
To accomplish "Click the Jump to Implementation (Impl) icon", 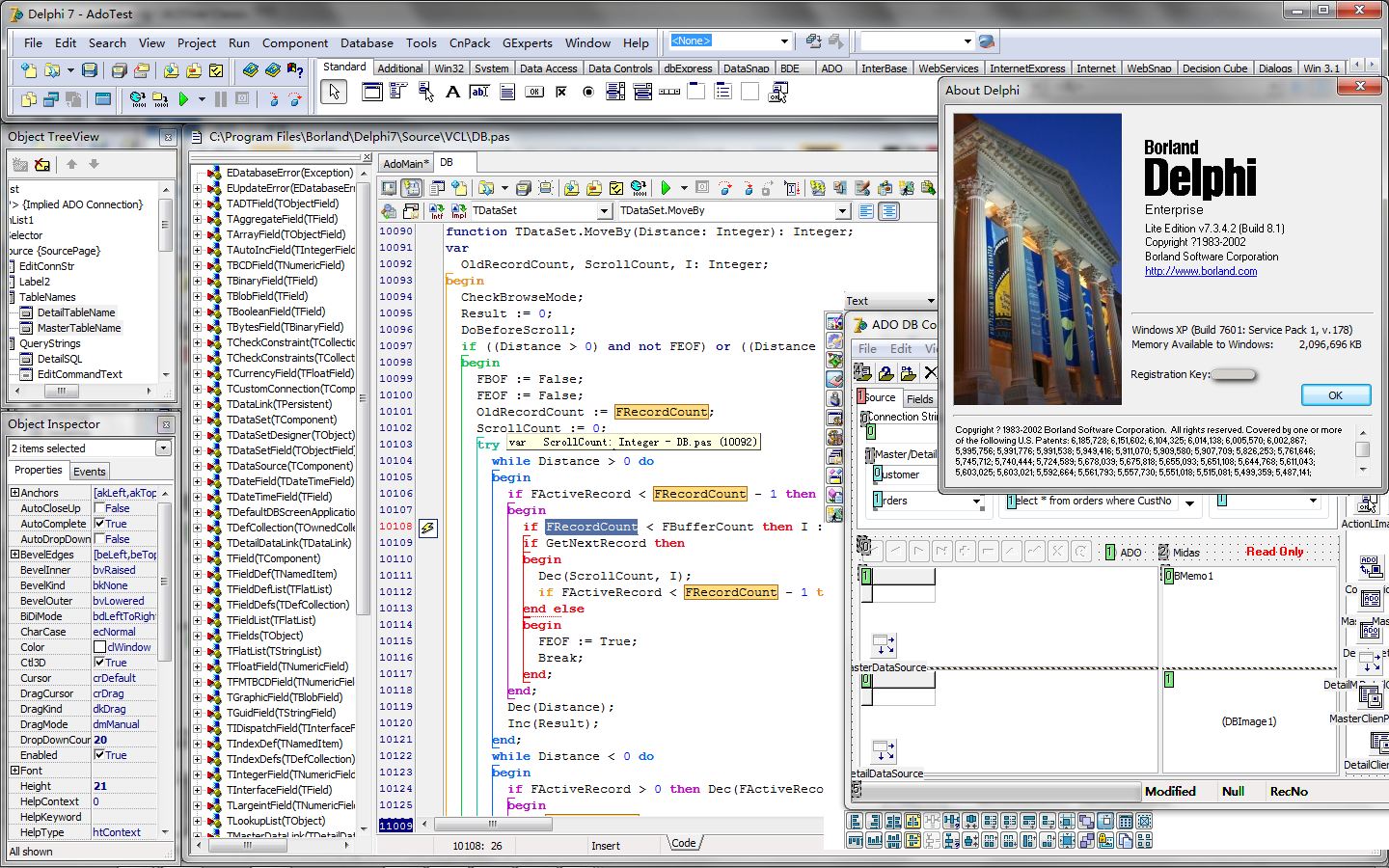I will point(459,211).
